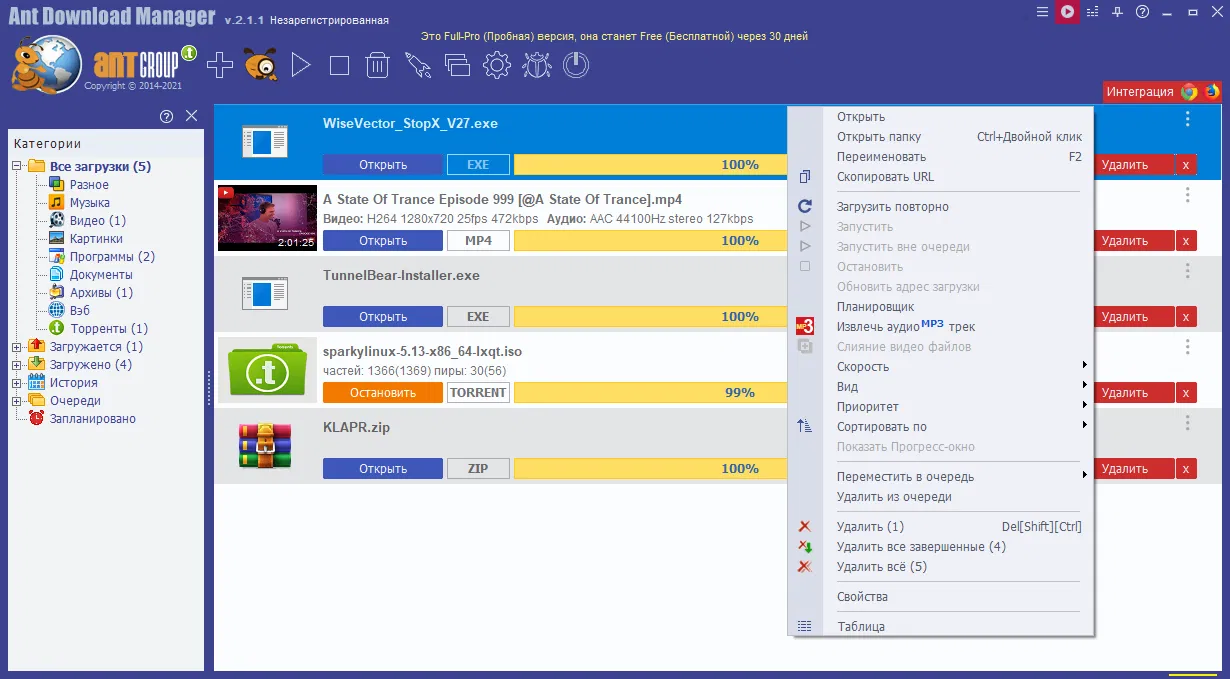
Task: Open the Сортировать по submenu
Action: pyautogui.click(x=941, y=427)
